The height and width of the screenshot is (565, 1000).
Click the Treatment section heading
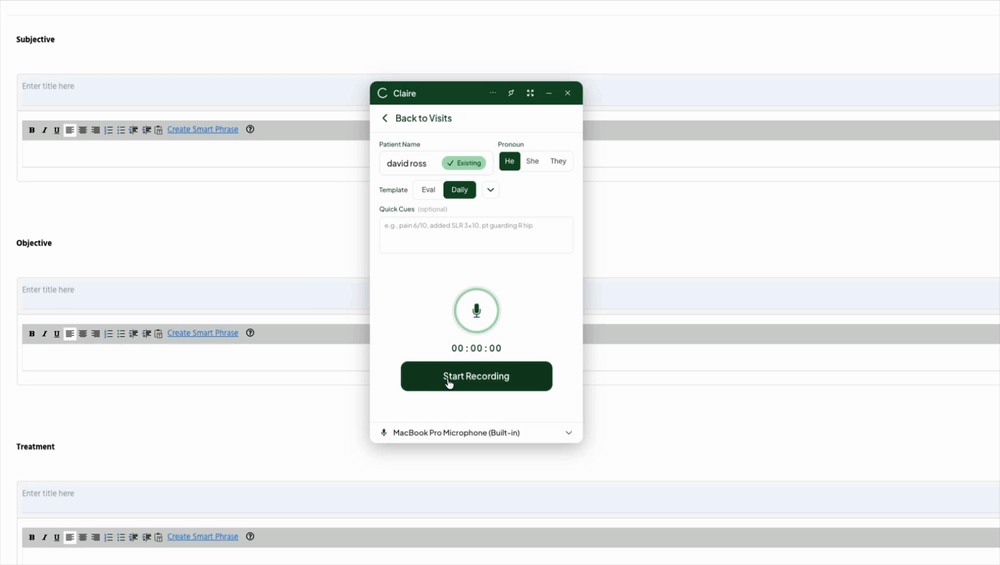[x=36, y=447]
